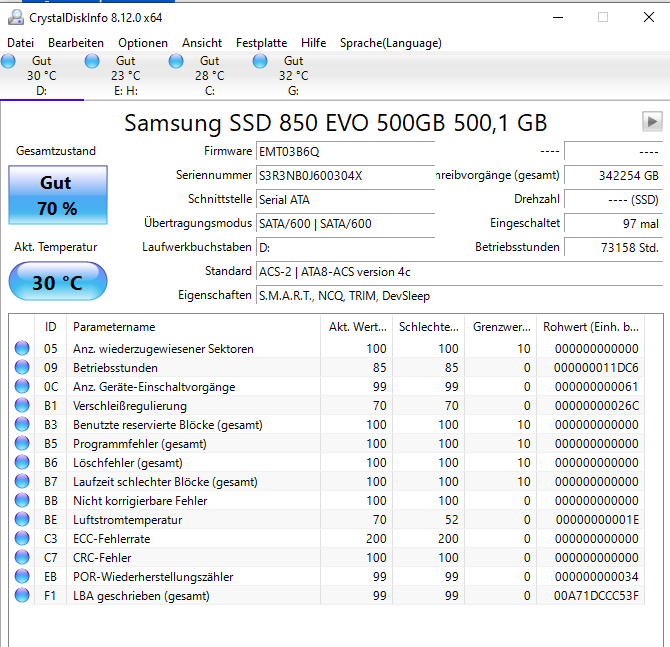Open the Optionen menu
This screenshot has height=647, width=670.
[143, 43]
